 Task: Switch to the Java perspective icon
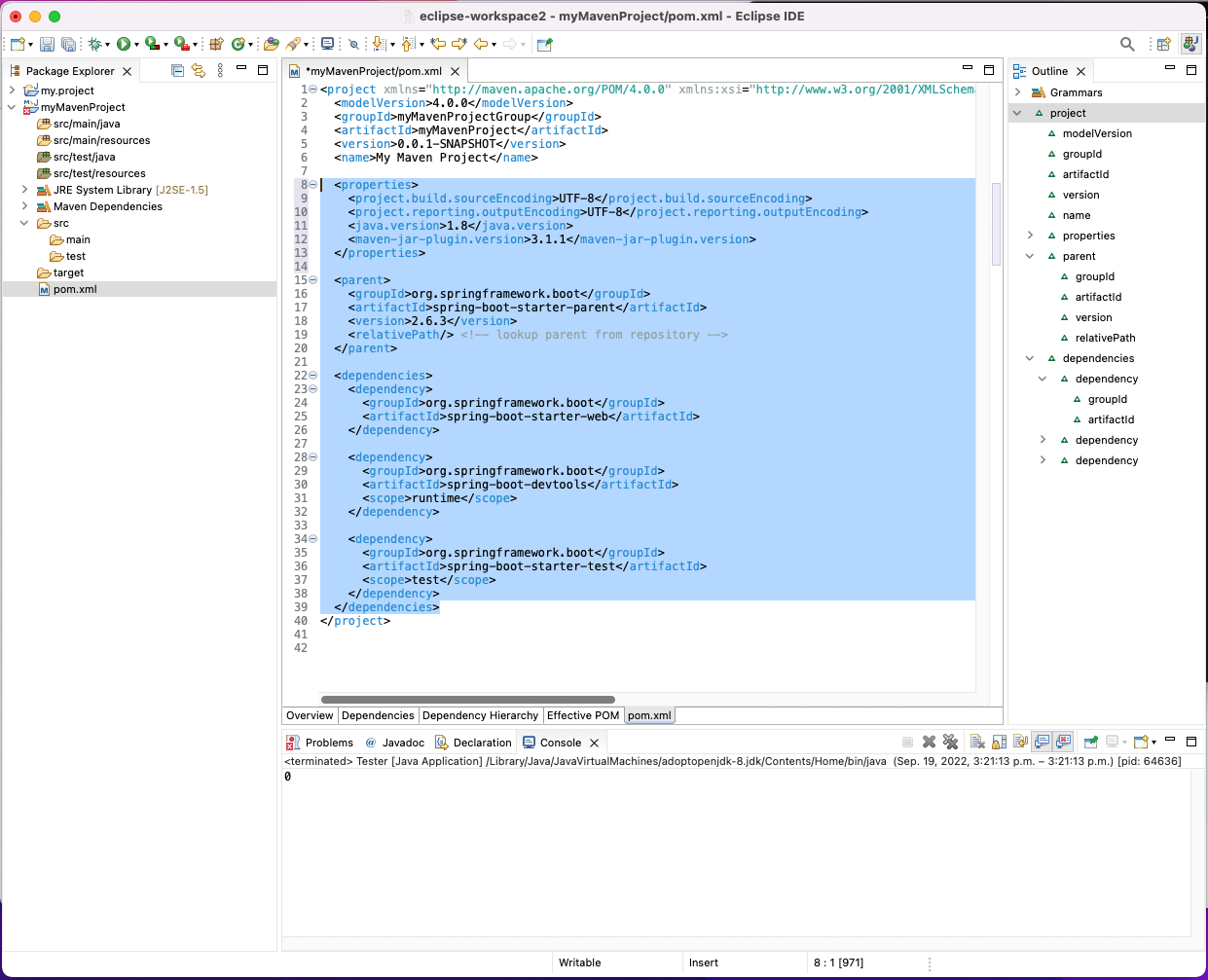1190,44
